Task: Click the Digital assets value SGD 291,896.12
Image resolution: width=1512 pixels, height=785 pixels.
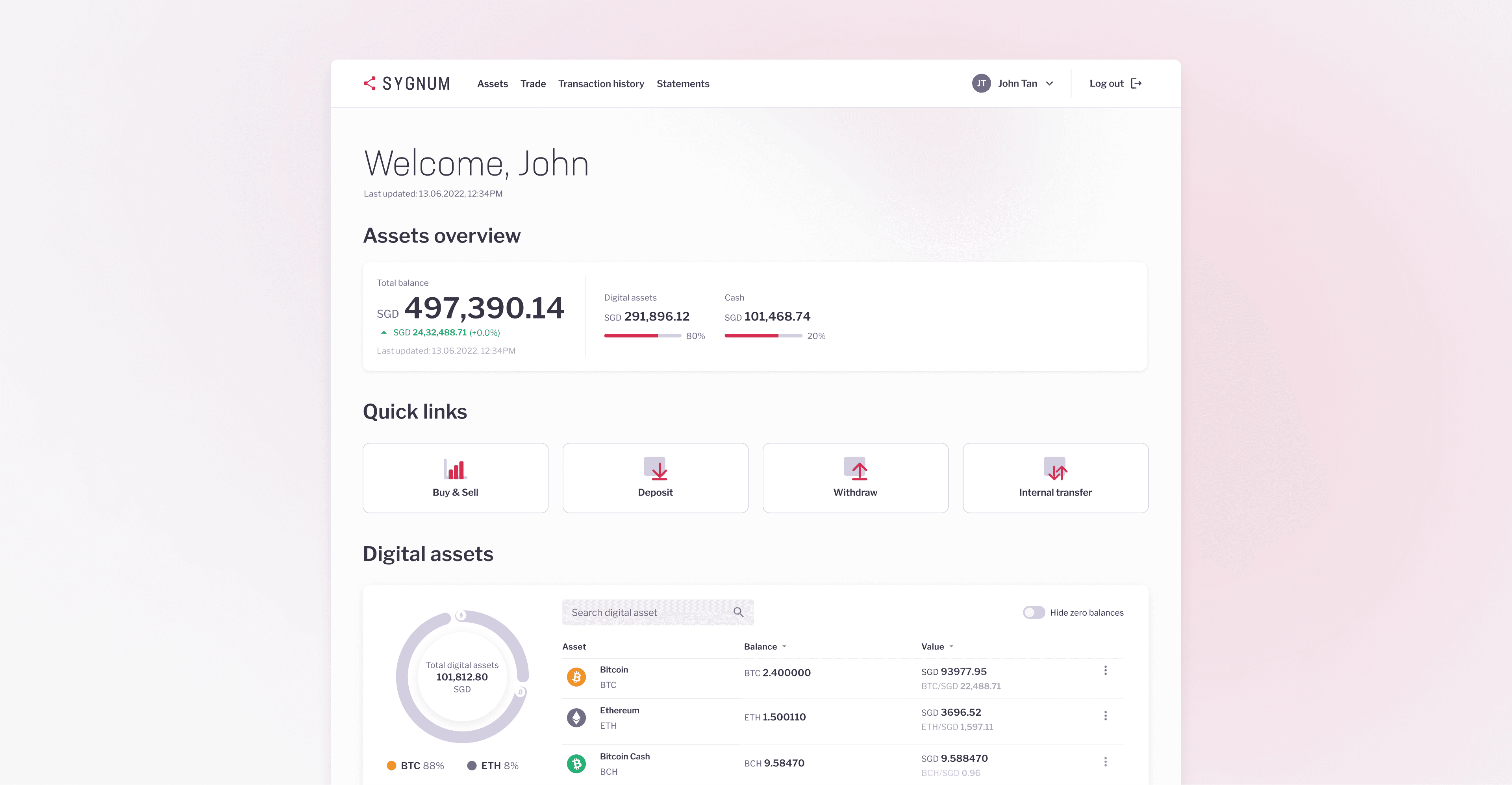Action: 647,317
